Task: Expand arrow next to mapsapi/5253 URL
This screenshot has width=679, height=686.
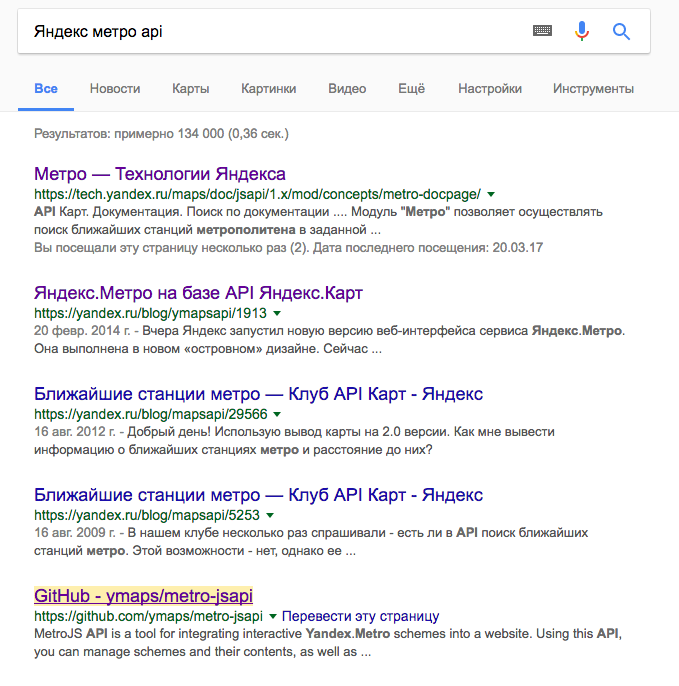Action: [270, 515]
